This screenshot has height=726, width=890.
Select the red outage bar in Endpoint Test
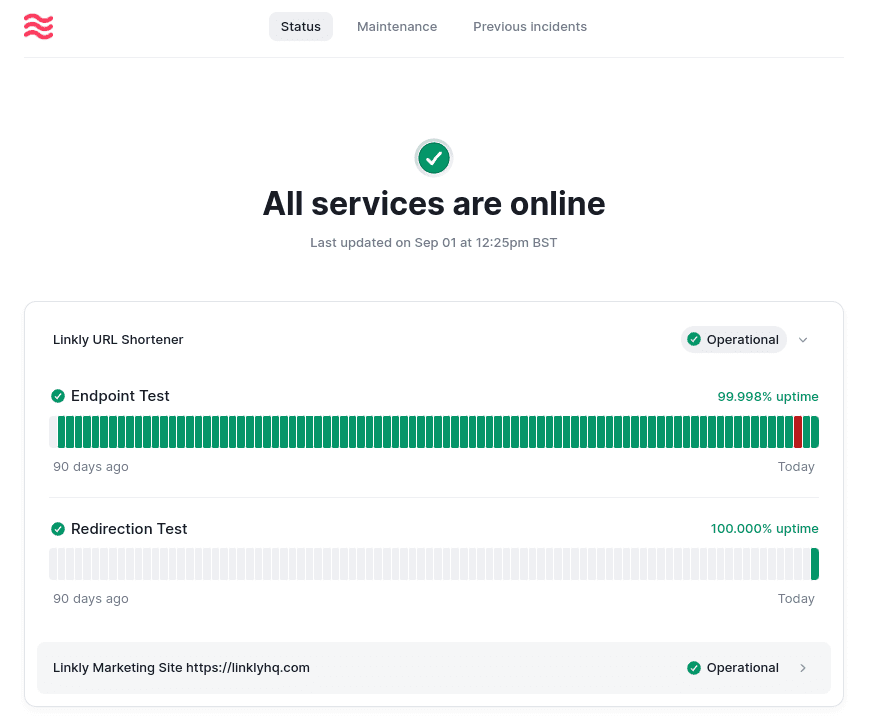pos(798,432)
